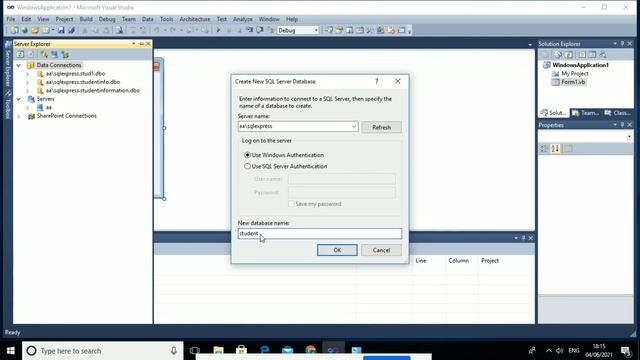Image resolution: width=640 pixels, height=360 pixels.
Task: Collapse the Data Connections node
Action: [18, 65]
